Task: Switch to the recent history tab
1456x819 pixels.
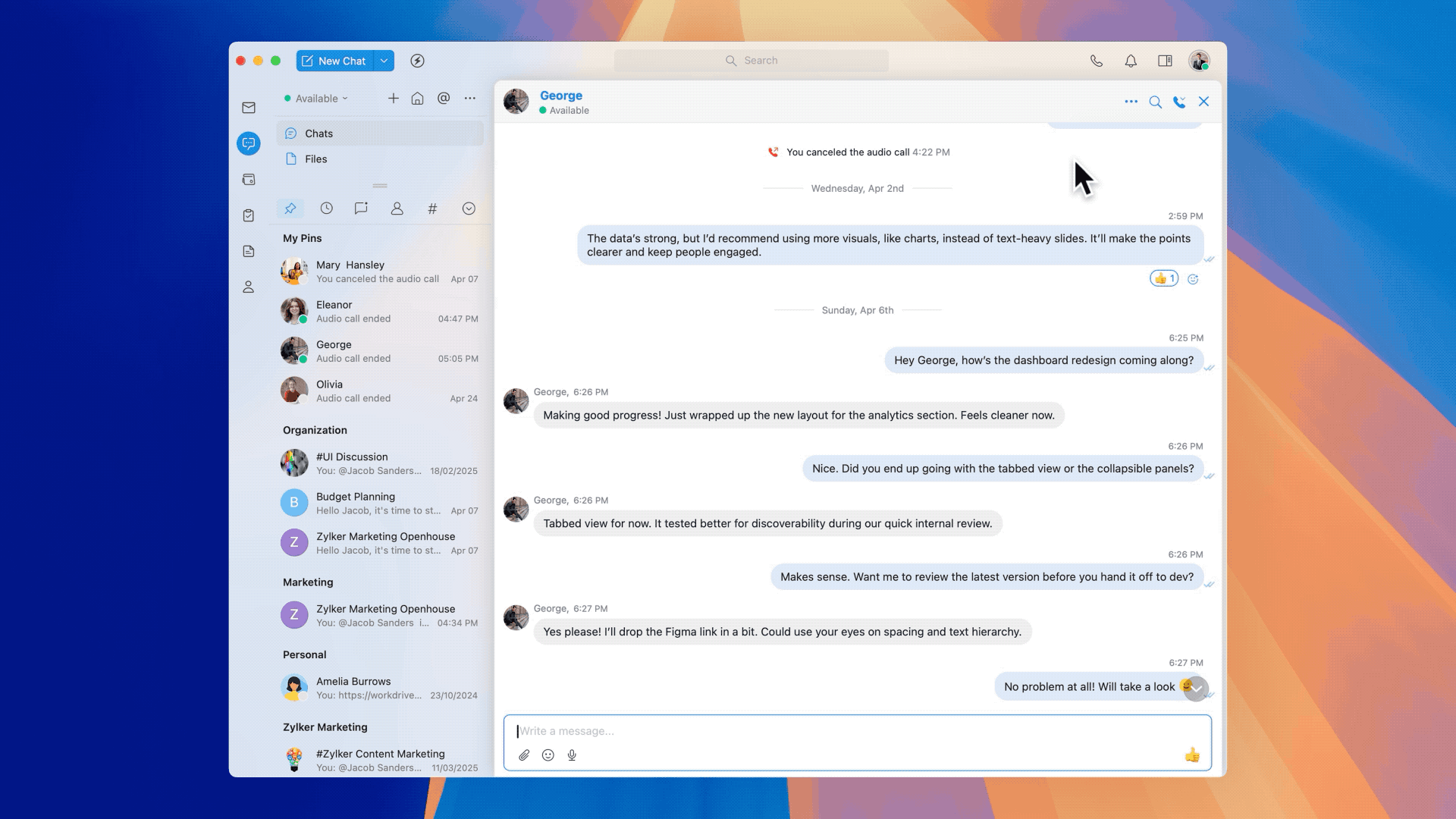Action: 326,209
